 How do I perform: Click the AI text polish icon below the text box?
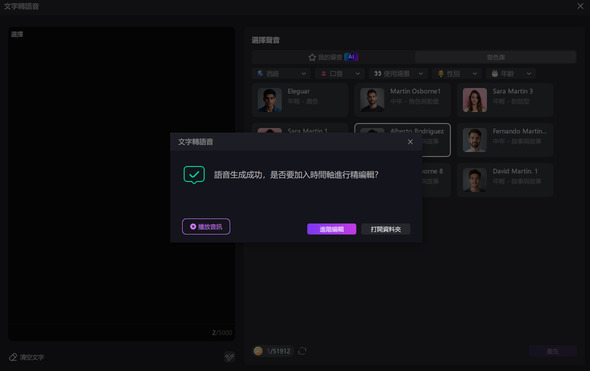click(x=229, y=357)
